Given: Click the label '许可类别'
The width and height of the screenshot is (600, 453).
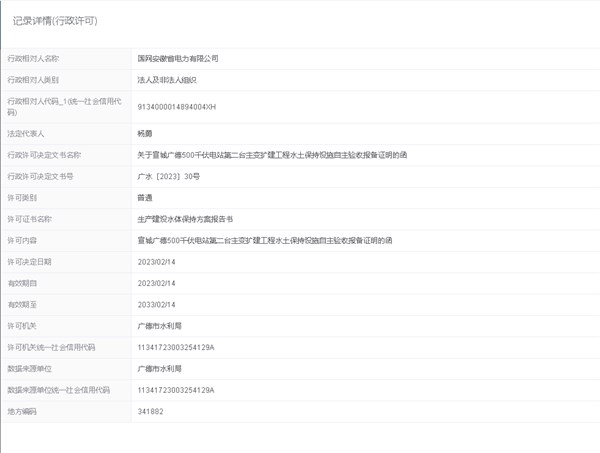Looking at the screenshot, I should [x=22, y=198].
